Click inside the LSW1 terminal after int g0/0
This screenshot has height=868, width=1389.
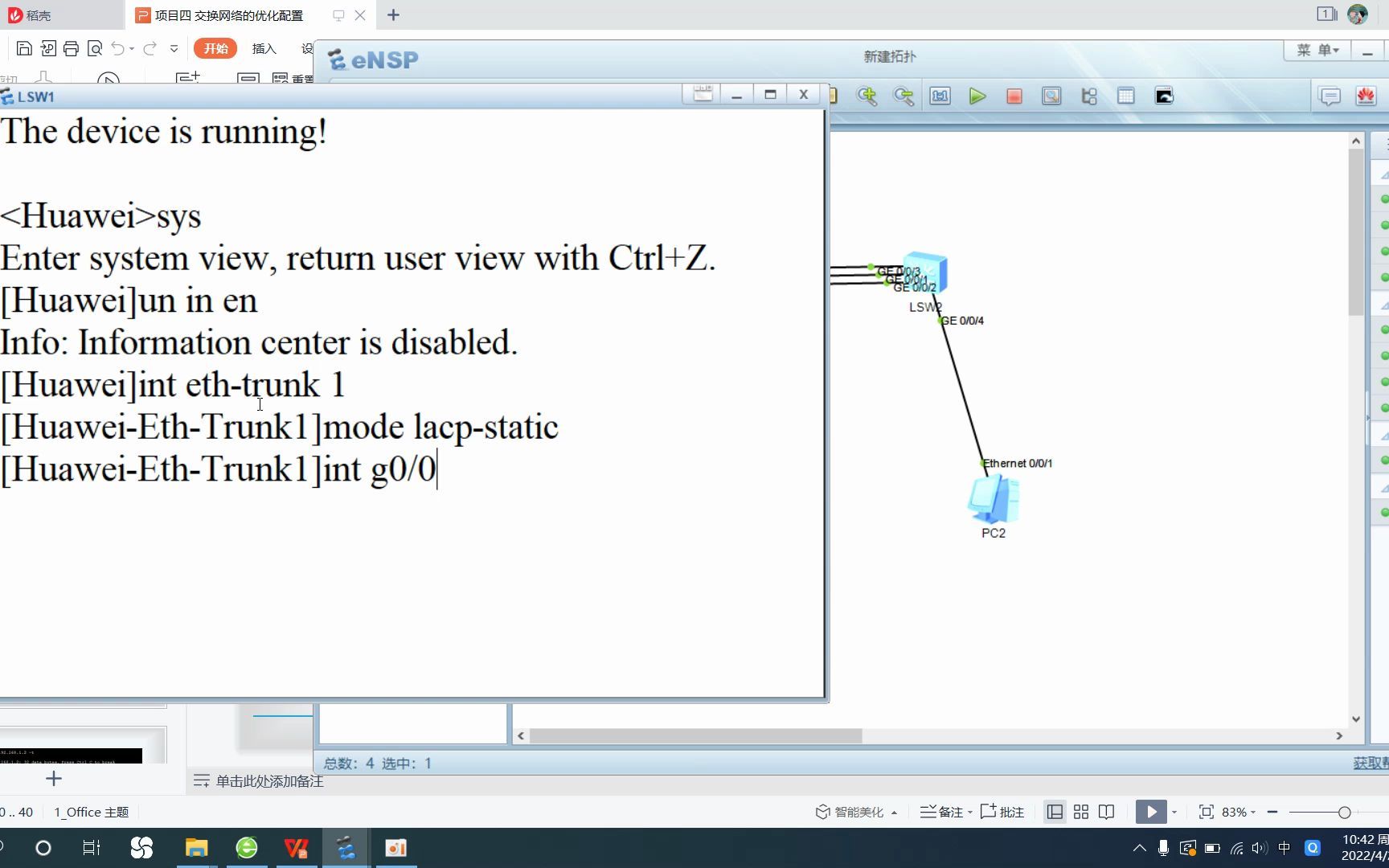pos(437,469)
